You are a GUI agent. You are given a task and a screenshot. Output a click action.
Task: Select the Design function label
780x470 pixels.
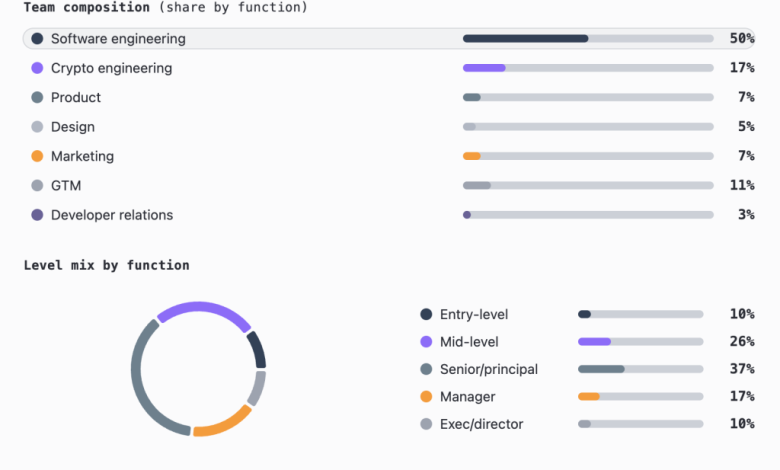pos(73,127)
